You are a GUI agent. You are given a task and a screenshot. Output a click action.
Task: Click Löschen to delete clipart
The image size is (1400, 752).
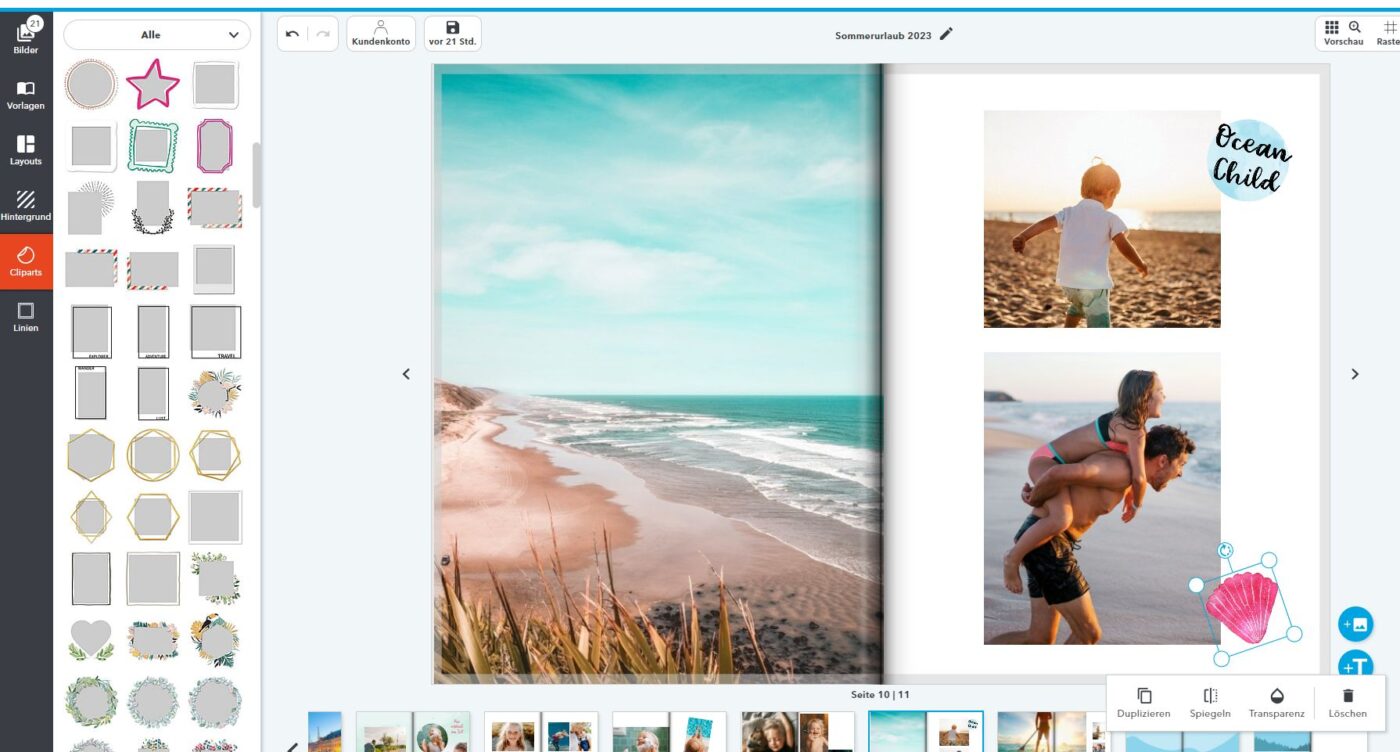click(1347, 703)
